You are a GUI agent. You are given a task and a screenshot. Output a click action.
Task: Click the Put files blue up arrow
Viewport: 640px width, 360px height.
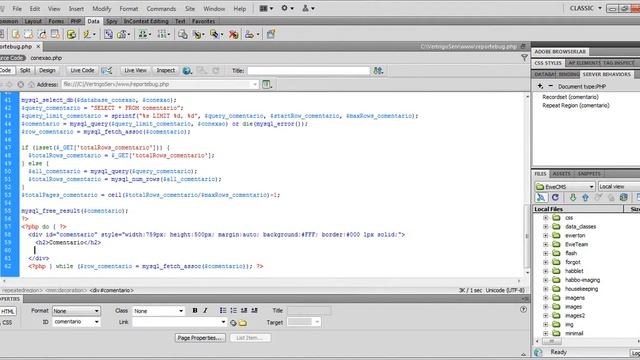coord(585,198)
